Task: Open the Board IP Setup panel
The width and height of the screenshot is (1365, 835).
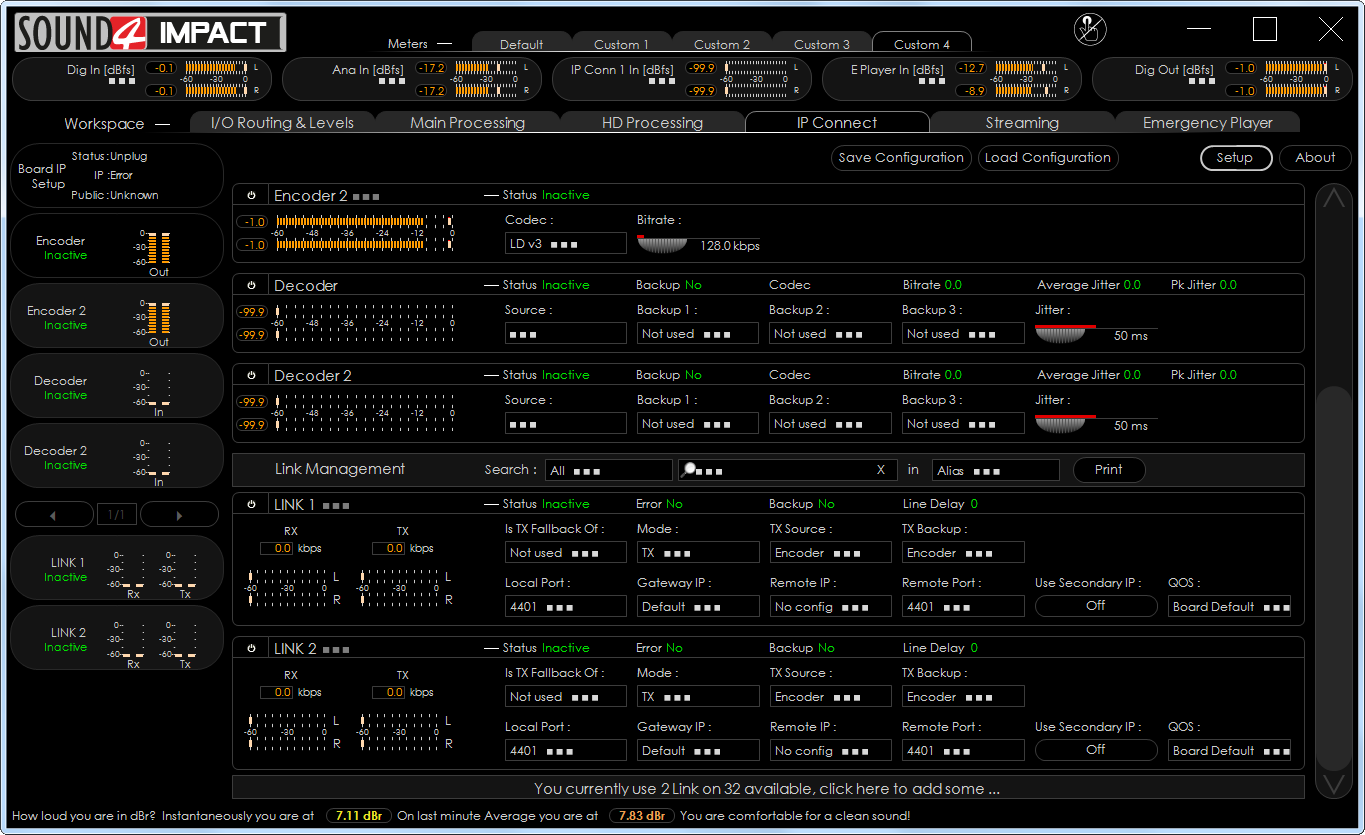Action: click(116, 176)
